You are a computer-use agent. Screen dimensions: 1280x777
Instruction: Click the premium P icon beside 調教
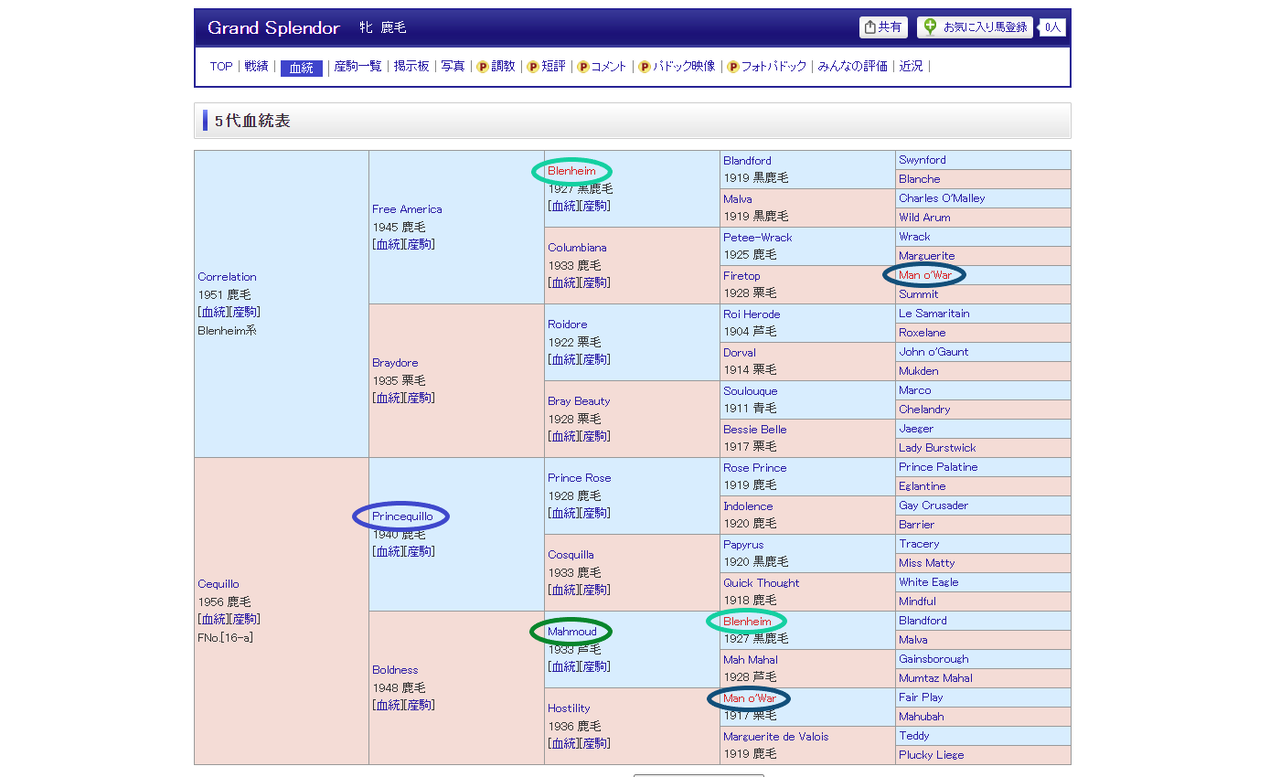[x=482, y=67]
